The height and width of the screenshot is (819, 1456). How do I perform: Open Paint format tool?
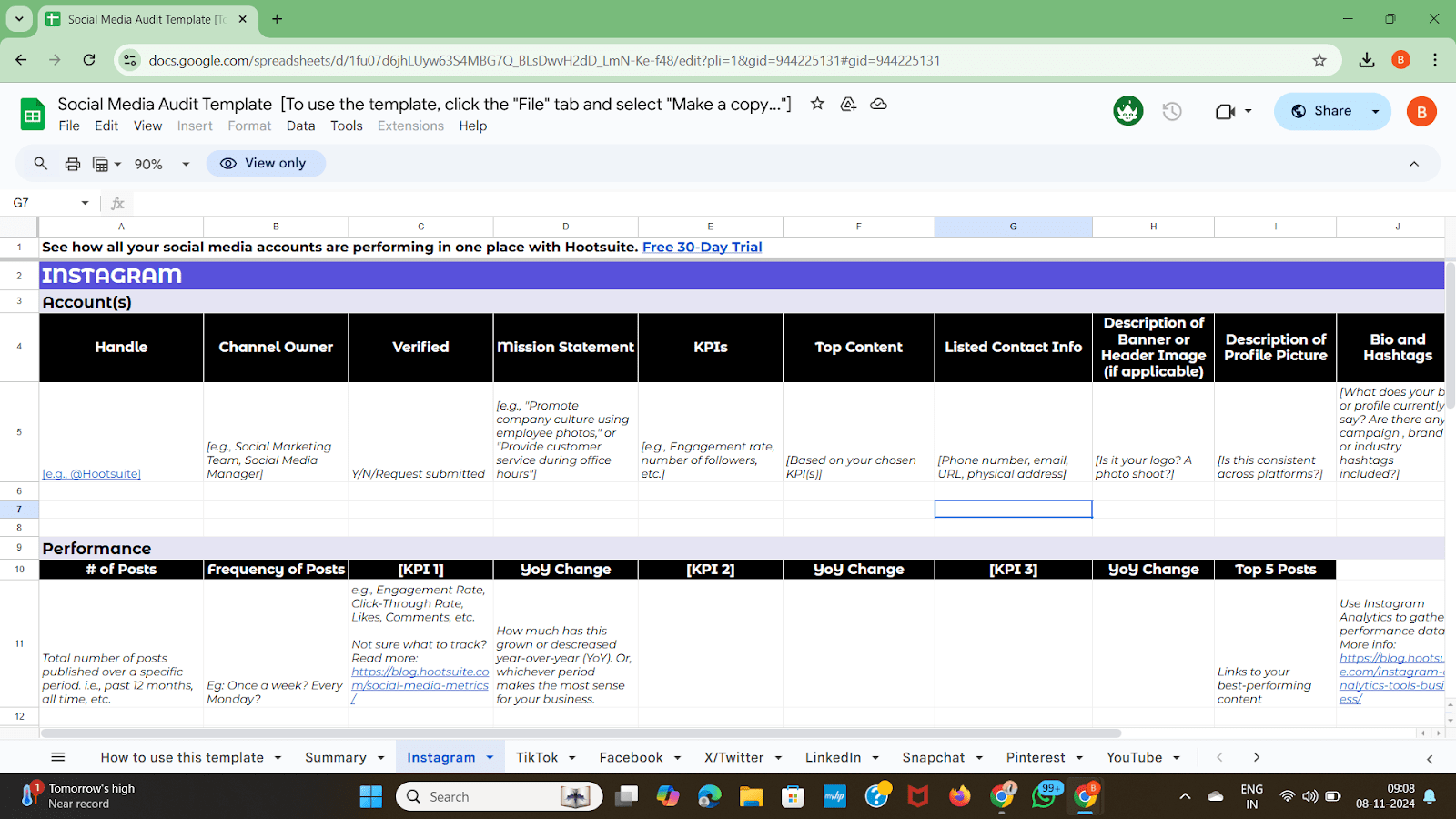click(100, 164)
